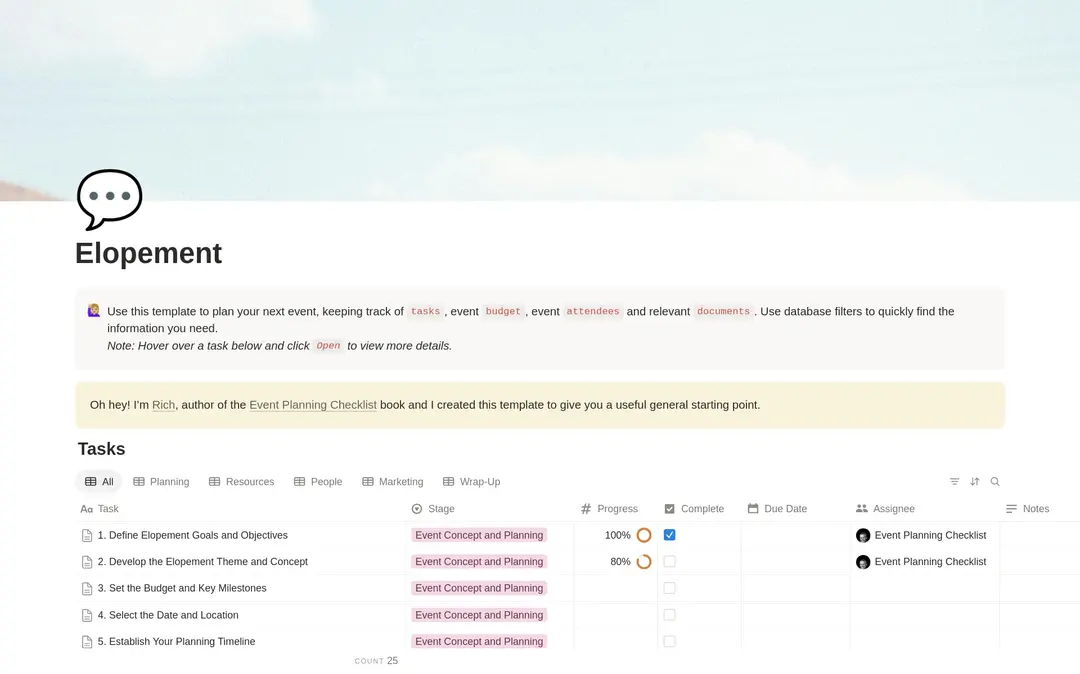Open Stage tag dropdown for task 3

tap(479, 589)
